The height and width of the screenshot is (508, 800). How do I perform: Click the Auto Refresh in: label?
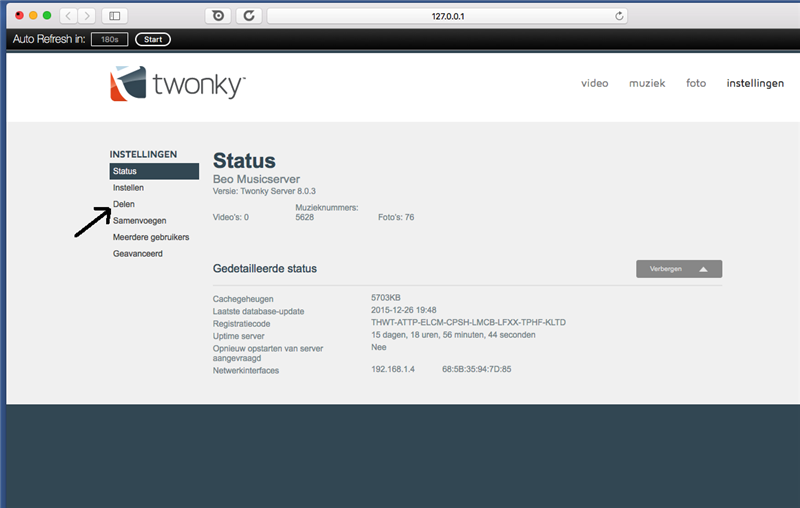pyautogui.click(x=49, y=39)
